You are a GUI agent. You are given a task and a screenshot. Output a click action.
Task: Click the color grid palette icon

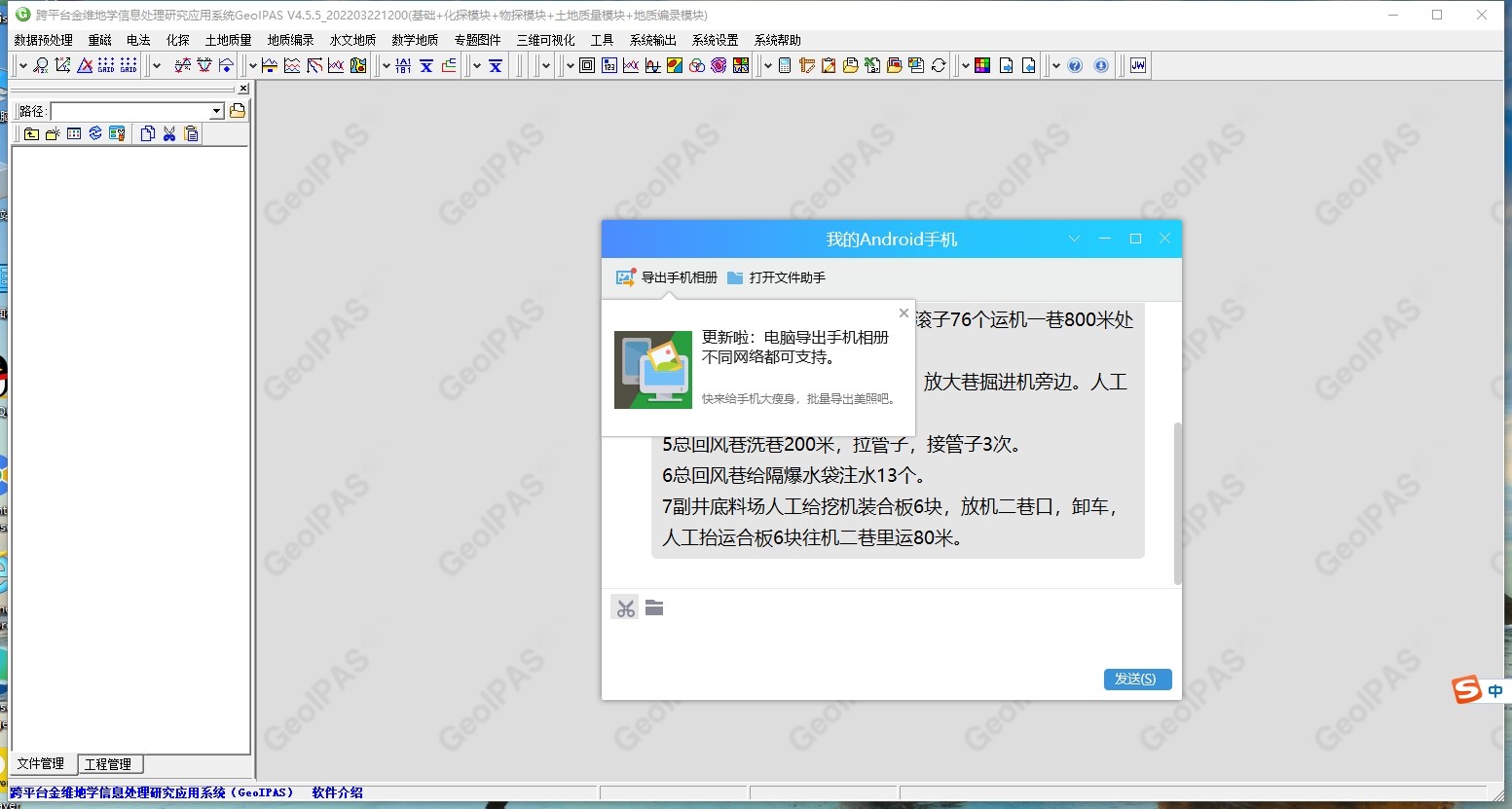tap(982, 65)
